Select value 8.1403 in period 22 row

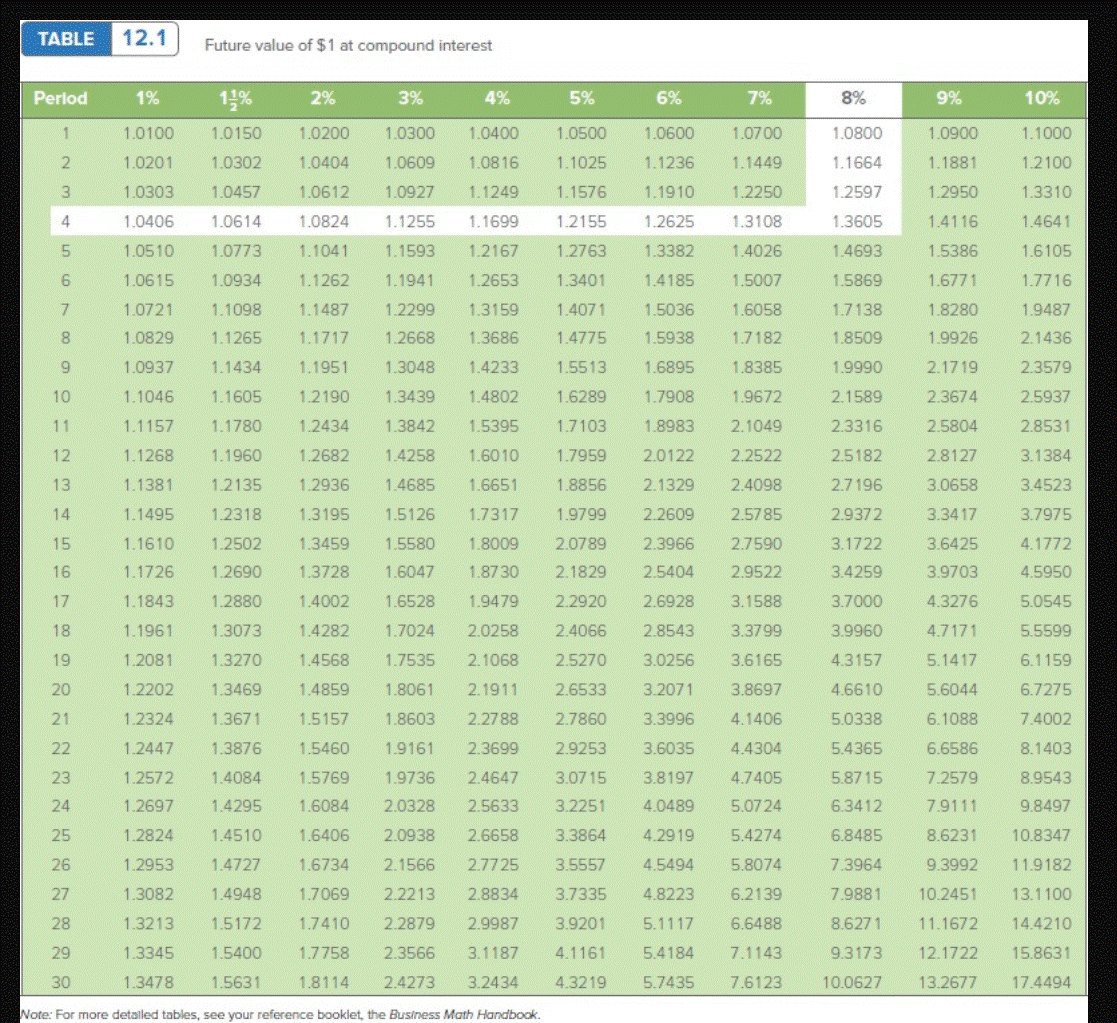1046,748
